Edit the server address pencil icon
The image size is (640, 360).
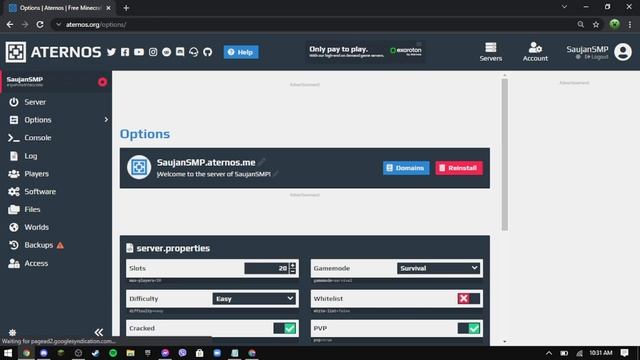pyautogui.click(x=262, y=162)
